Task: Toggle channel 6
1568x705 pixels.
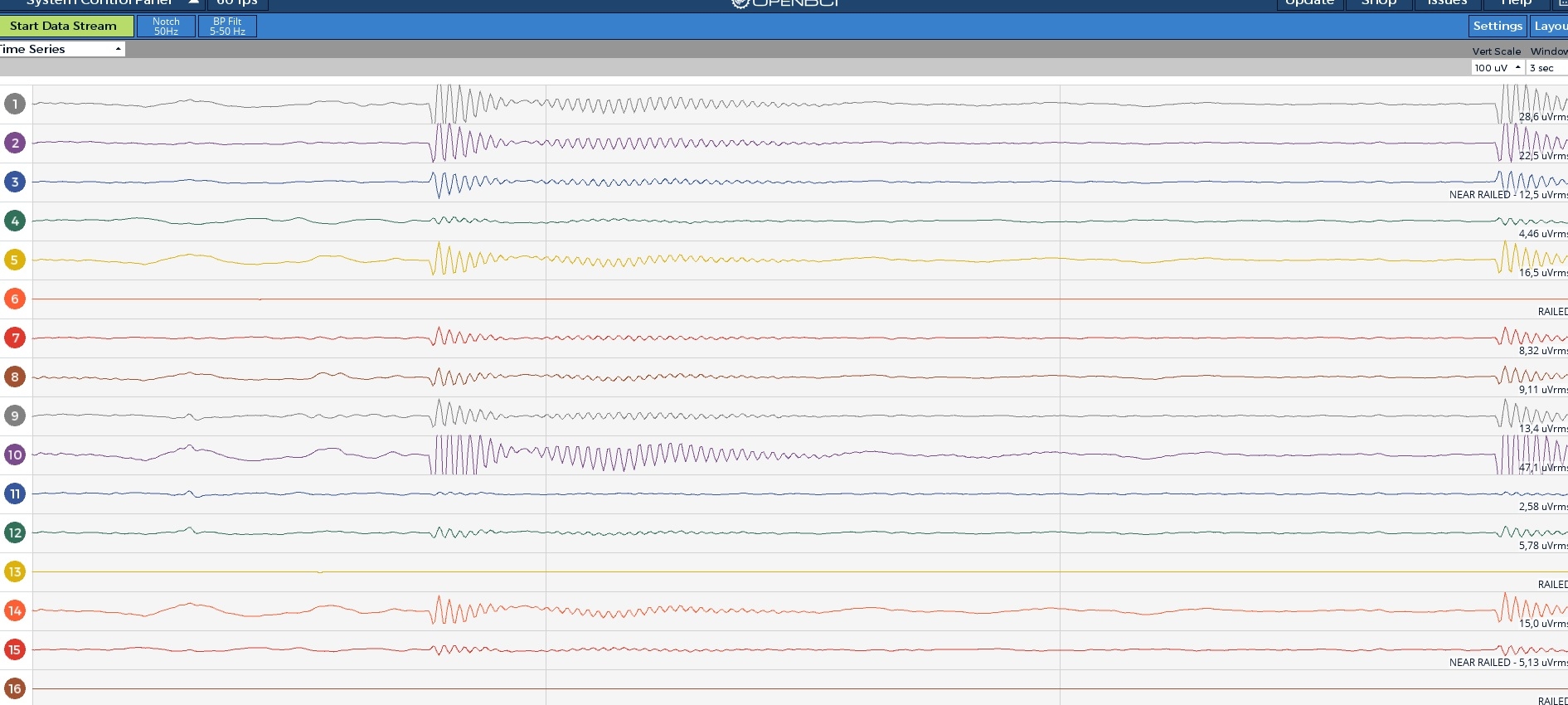Action: click(14, 299)
